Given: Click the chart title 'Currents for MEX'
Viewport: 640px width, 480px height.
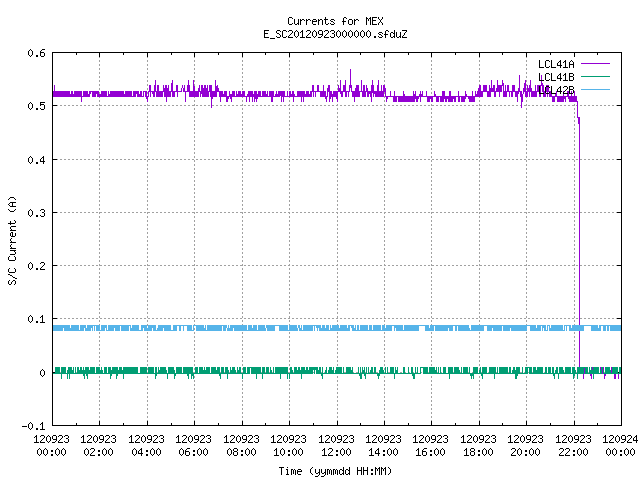Looking at the screenshot, I should (335, 21).
